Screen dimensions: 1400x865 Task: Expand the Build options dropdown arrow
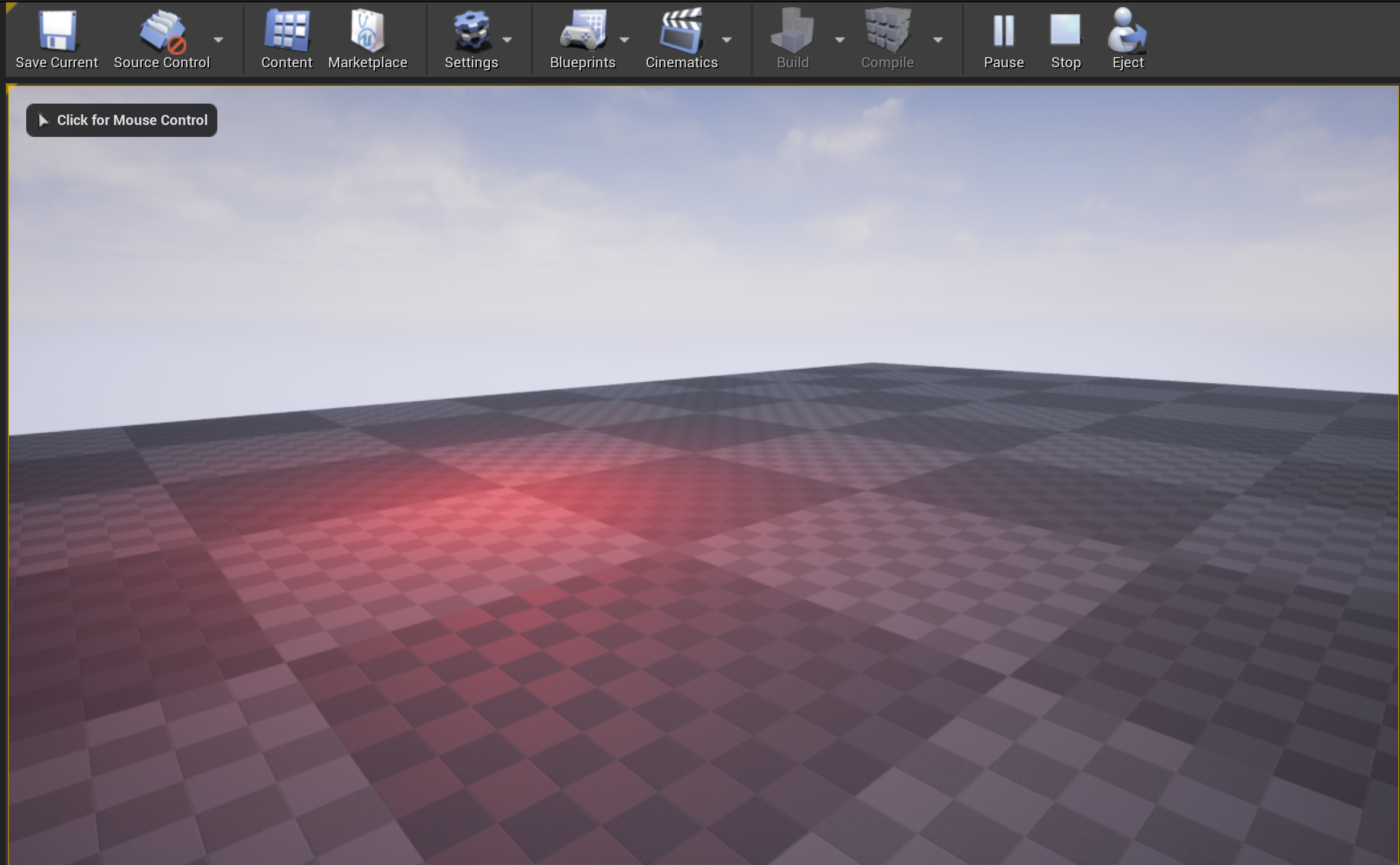pyautogui.click(x=840, y=40)
